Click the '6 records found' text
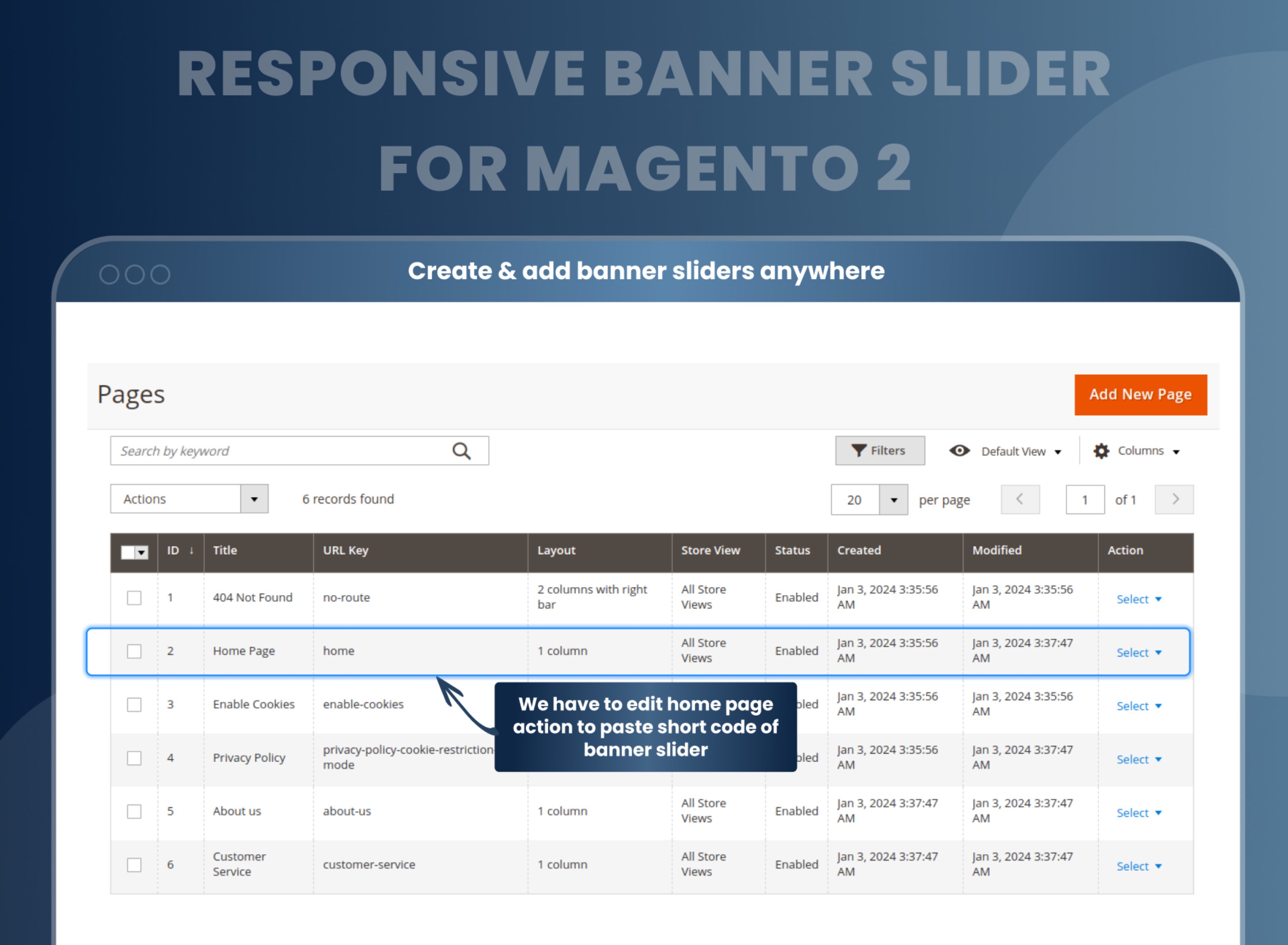Viewport: 1288px width, 945px height. 348,499
